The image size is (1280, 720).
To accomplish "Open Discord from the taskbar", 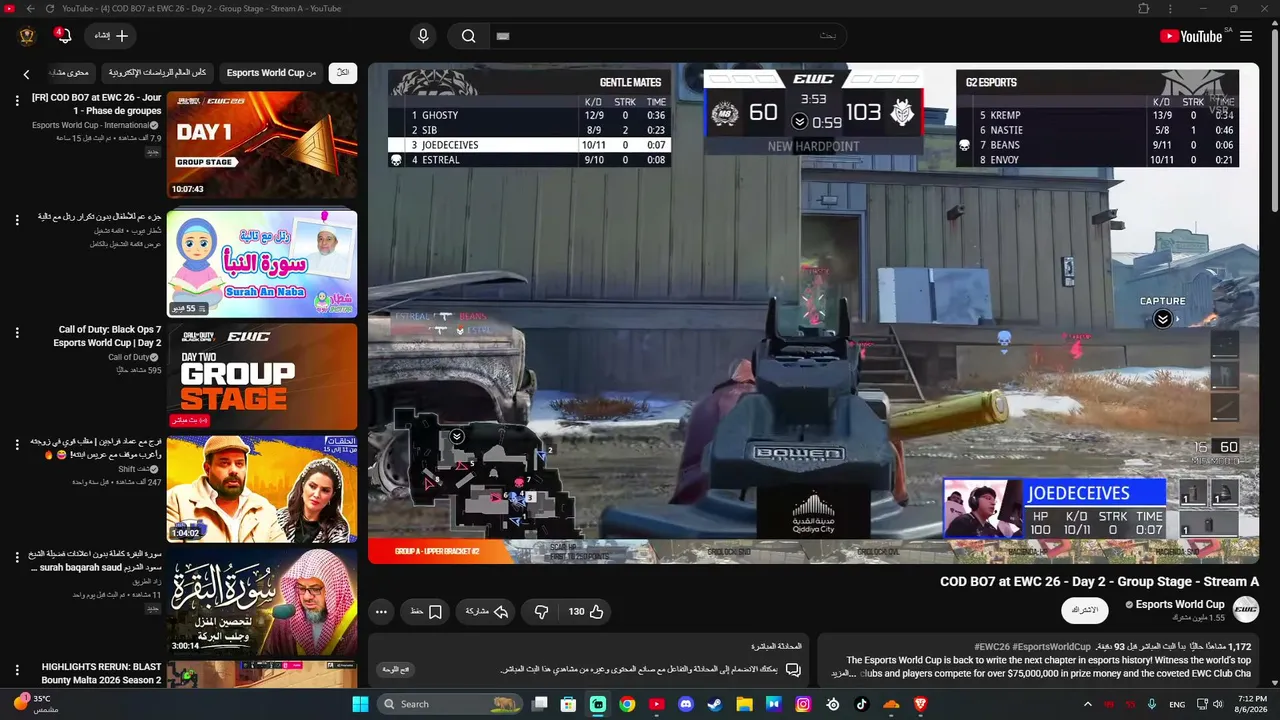I will click(x=685, y=704).
